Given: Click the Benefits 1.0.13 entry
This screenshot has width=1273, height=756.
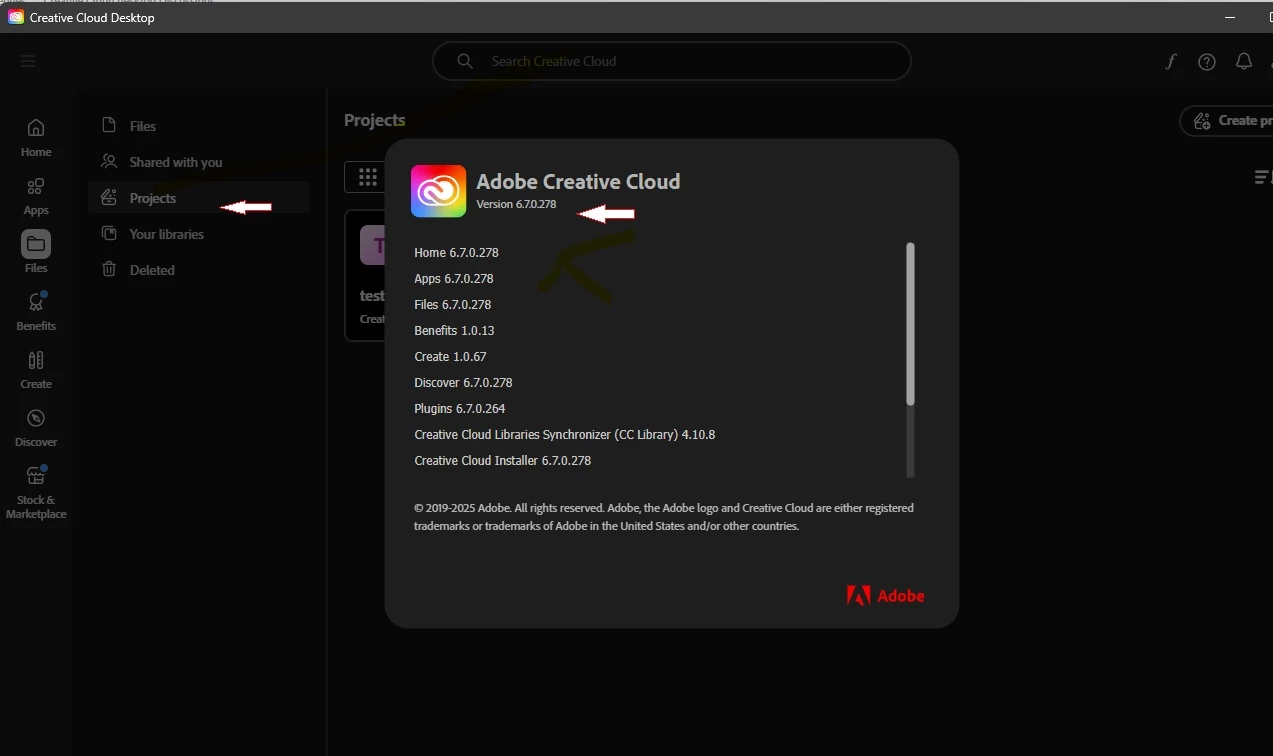Looking at the screenshot, I should pos(454,331).
